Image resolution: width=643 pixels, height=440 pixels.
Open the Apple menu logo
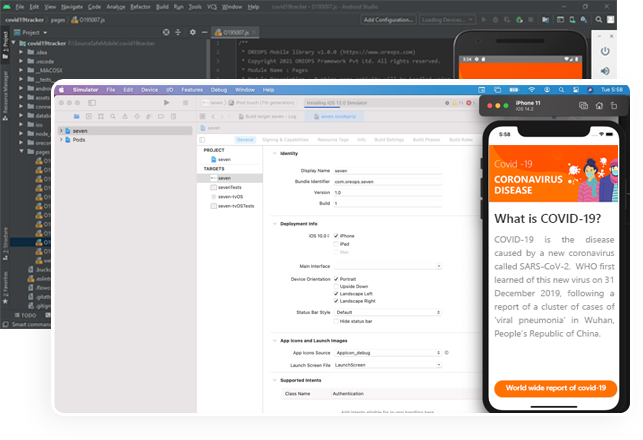(x=62, y=90)
